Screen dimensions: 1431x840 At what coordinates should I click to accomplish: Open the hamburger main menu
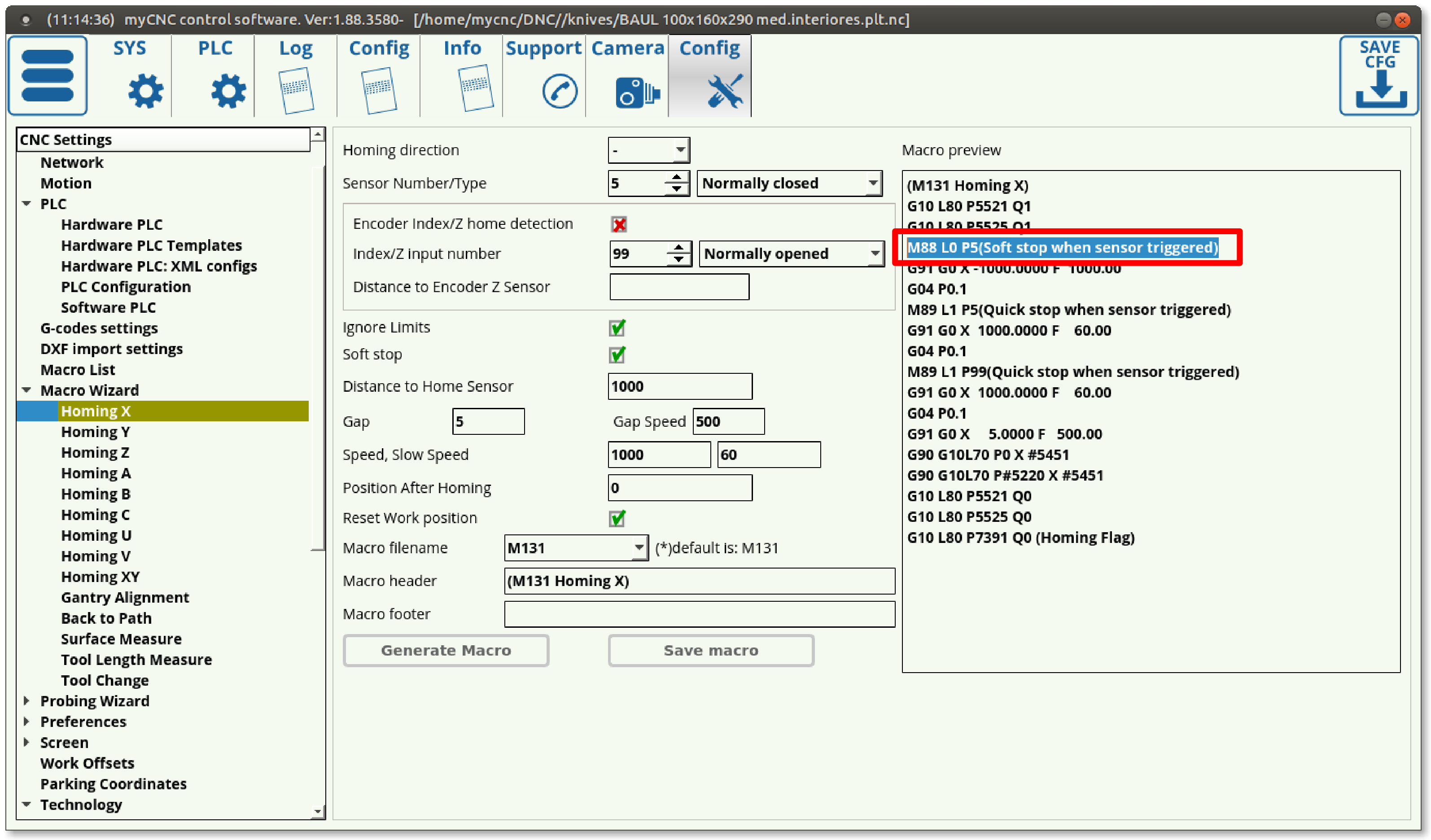48,75
